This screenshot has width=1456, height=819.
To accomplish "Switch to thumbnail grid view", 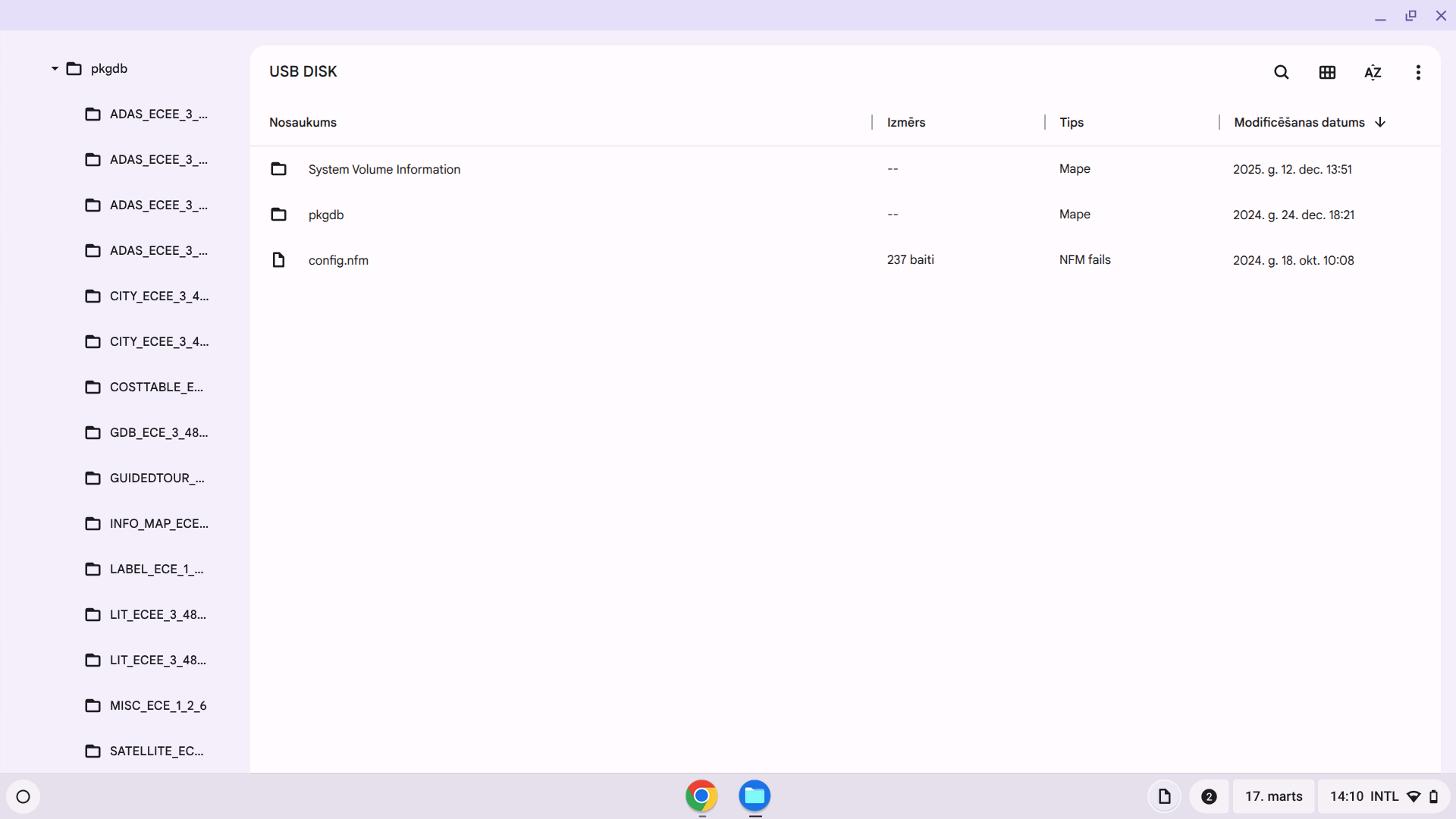I will (x=1327, y=72).
